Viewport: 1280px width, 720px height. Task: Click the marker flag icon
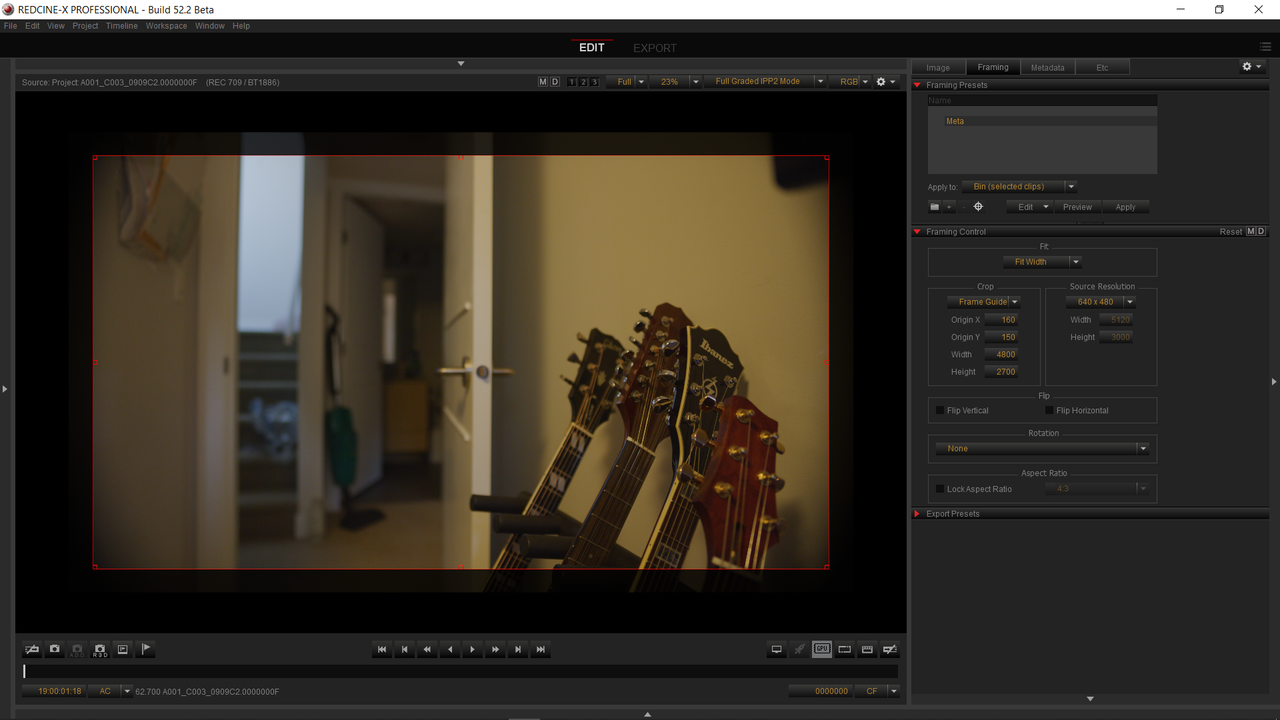pos(145,649)
